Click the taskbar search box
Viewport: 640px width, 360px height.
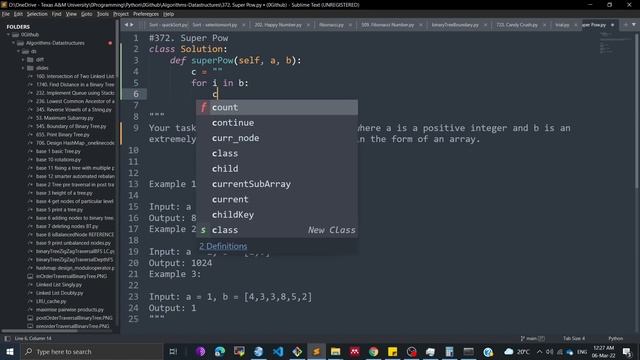(91, 351)
